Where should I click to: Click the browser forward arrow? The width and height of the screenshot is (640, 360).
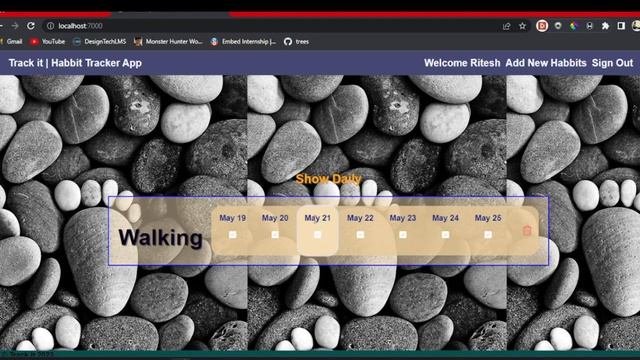click(15, 26)
